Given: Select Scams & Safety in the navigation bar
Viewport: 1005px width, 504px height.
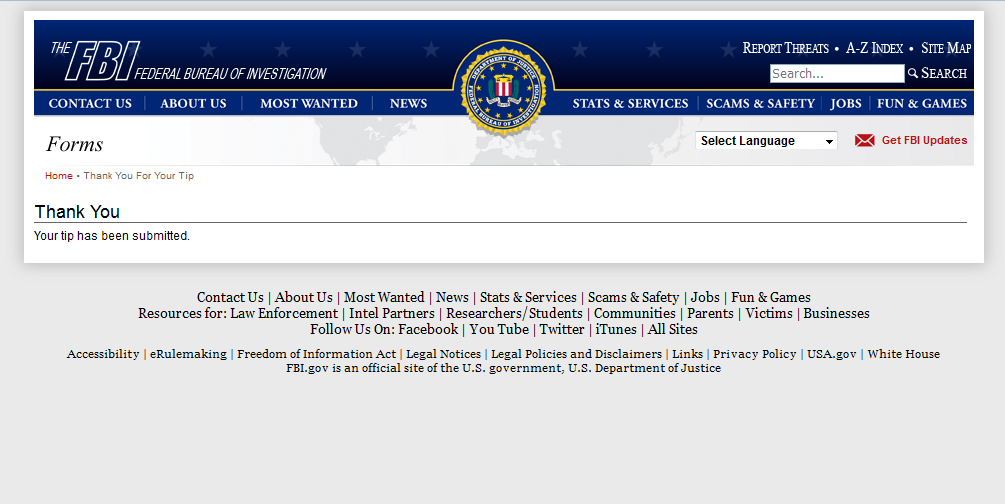Looking at the screenshot, I should [x=760, y=103].
